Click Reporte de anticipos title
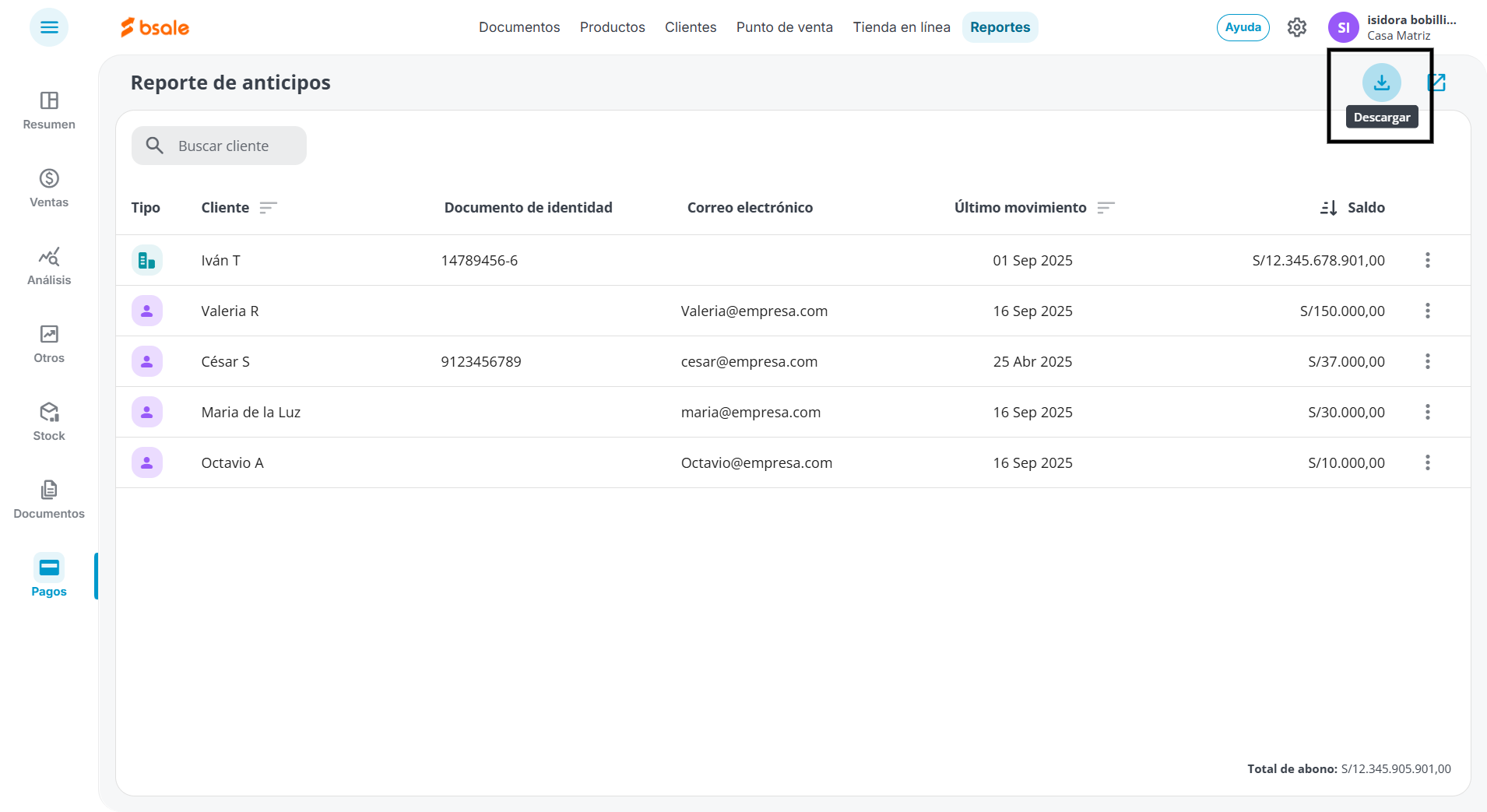The image size is (1487, 812). click(230, 82)
